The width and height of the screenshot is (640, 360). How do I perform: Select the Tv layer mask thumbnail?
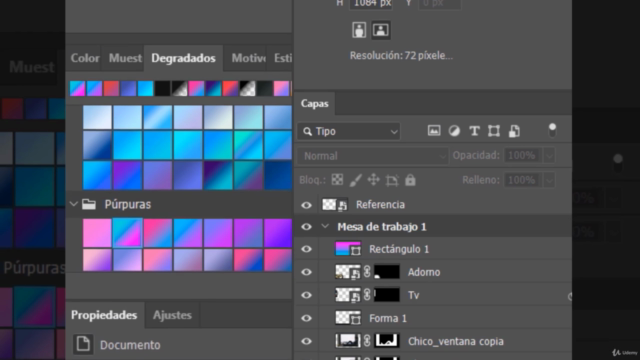[x=387, y=295]
